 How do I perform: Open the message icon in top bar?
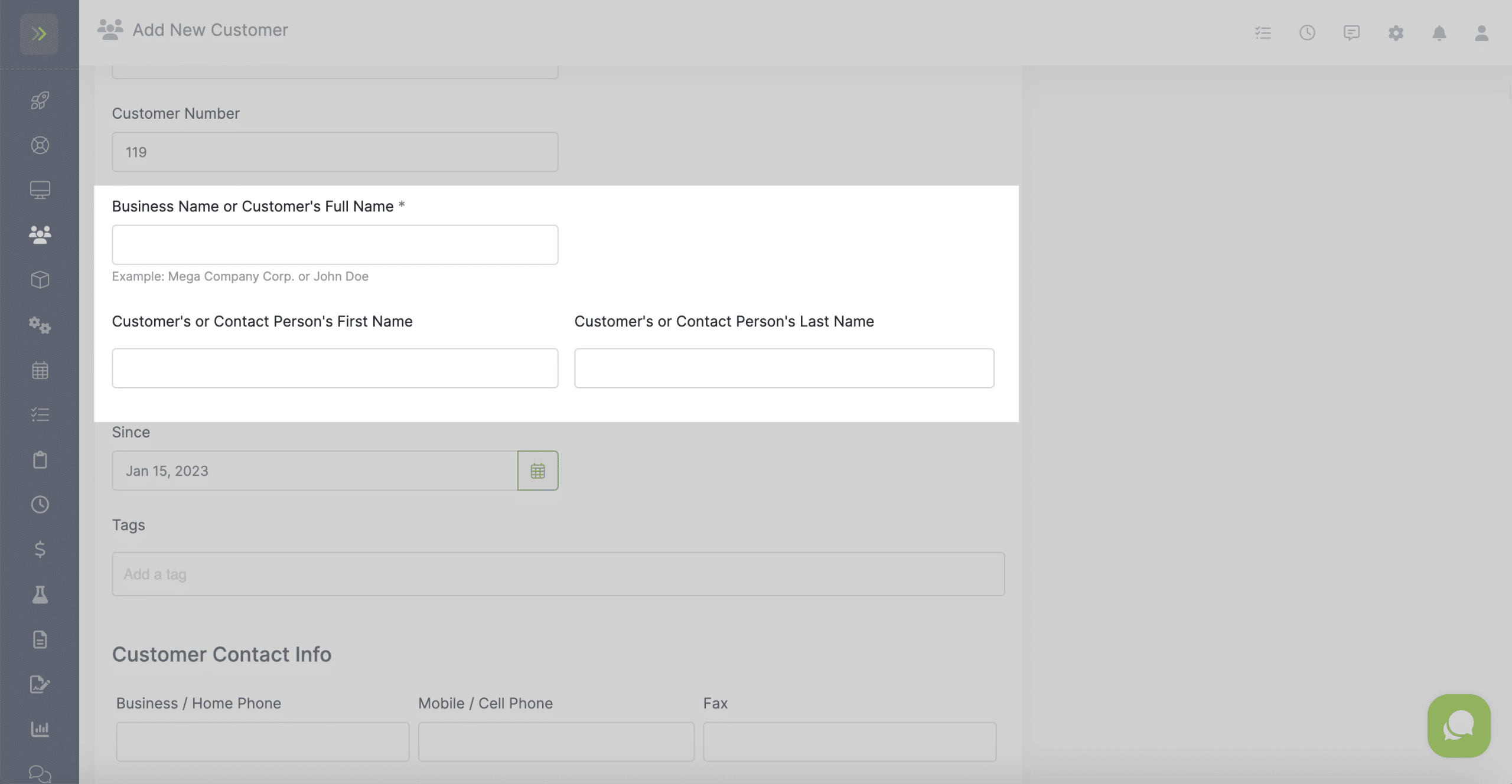coord(1351,32)
